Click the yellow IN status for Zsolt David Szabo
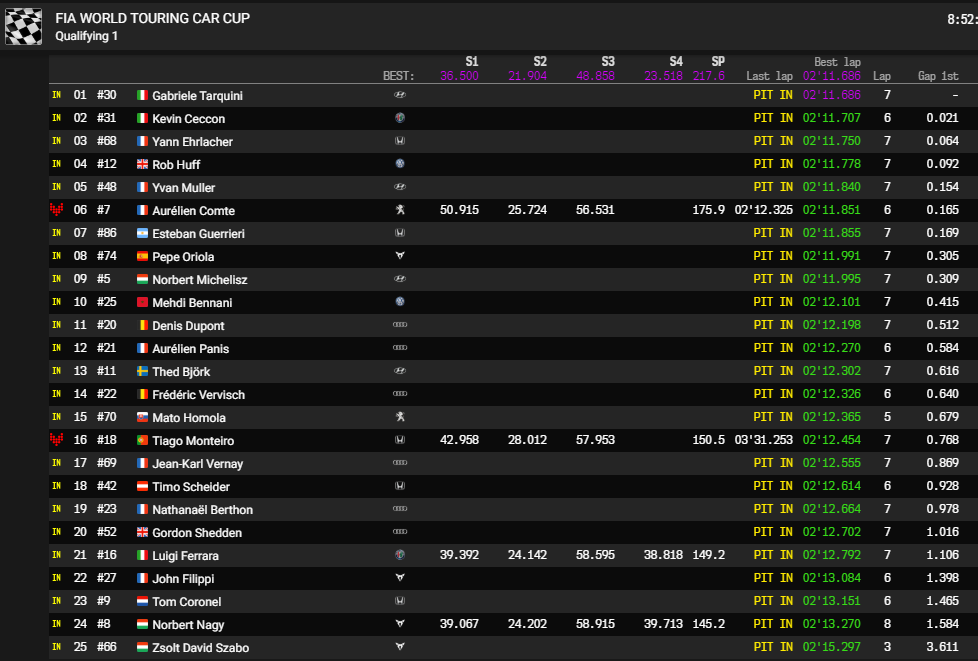This screenshot has height=661, width=978. (x=56, y=647)
